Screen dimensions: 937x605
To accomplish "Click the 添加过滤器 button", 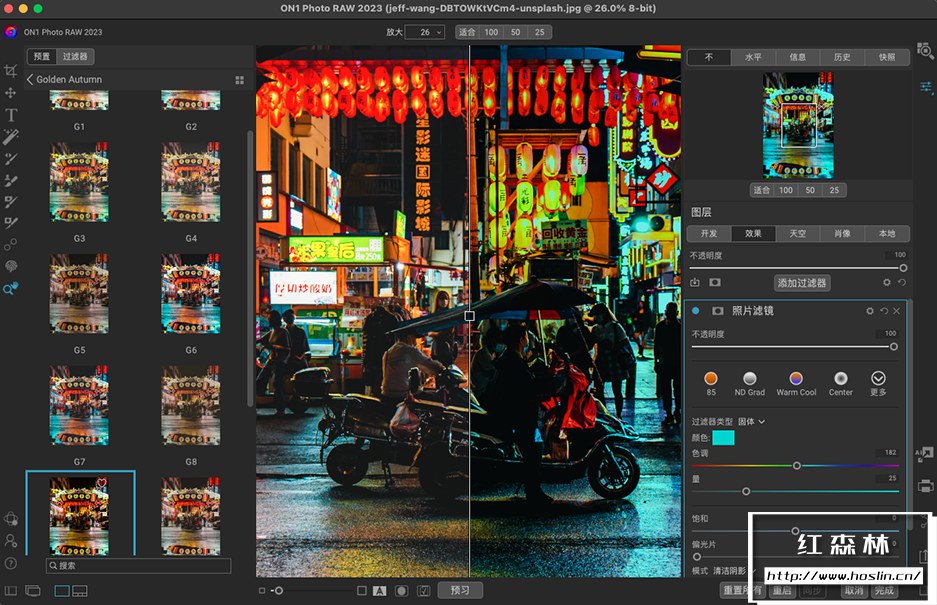I will [x=803, y=282].
